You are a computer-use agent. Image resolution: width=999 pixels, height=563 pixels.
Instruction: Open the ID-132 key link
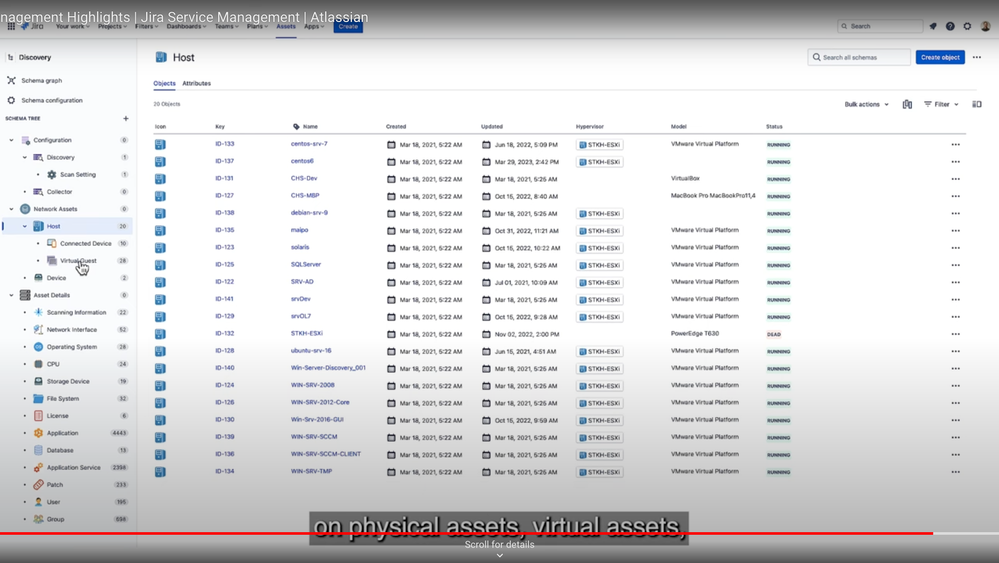point(224,334)
